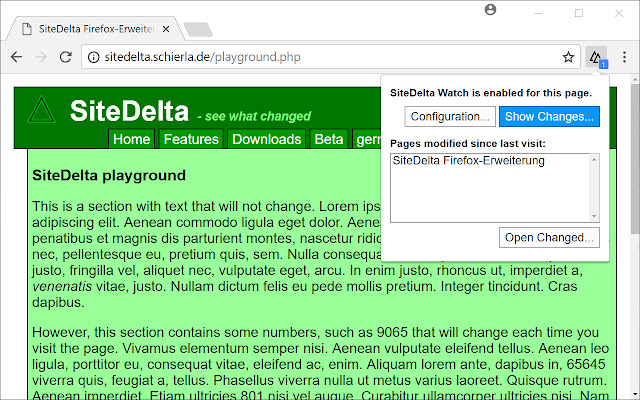
Task: Close the SiteDelta Firefox-Erweiterung tab
Action: pyautogui.click(x=166, y=29)
